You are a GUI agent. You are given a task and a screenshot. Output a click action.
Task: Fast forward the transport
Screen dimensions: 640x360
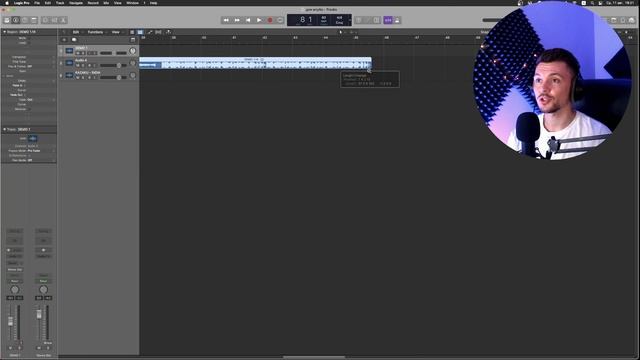(237, 20)
